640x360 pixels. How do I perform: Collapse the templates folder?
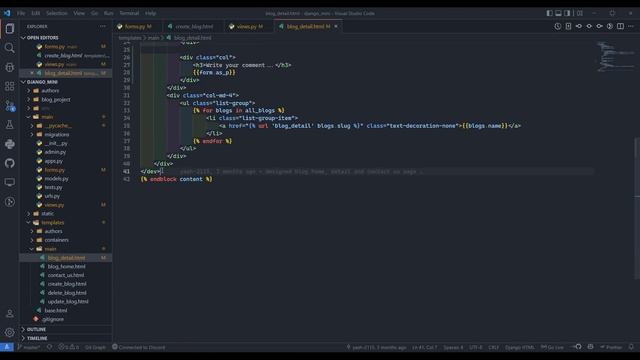click(65, 222)
